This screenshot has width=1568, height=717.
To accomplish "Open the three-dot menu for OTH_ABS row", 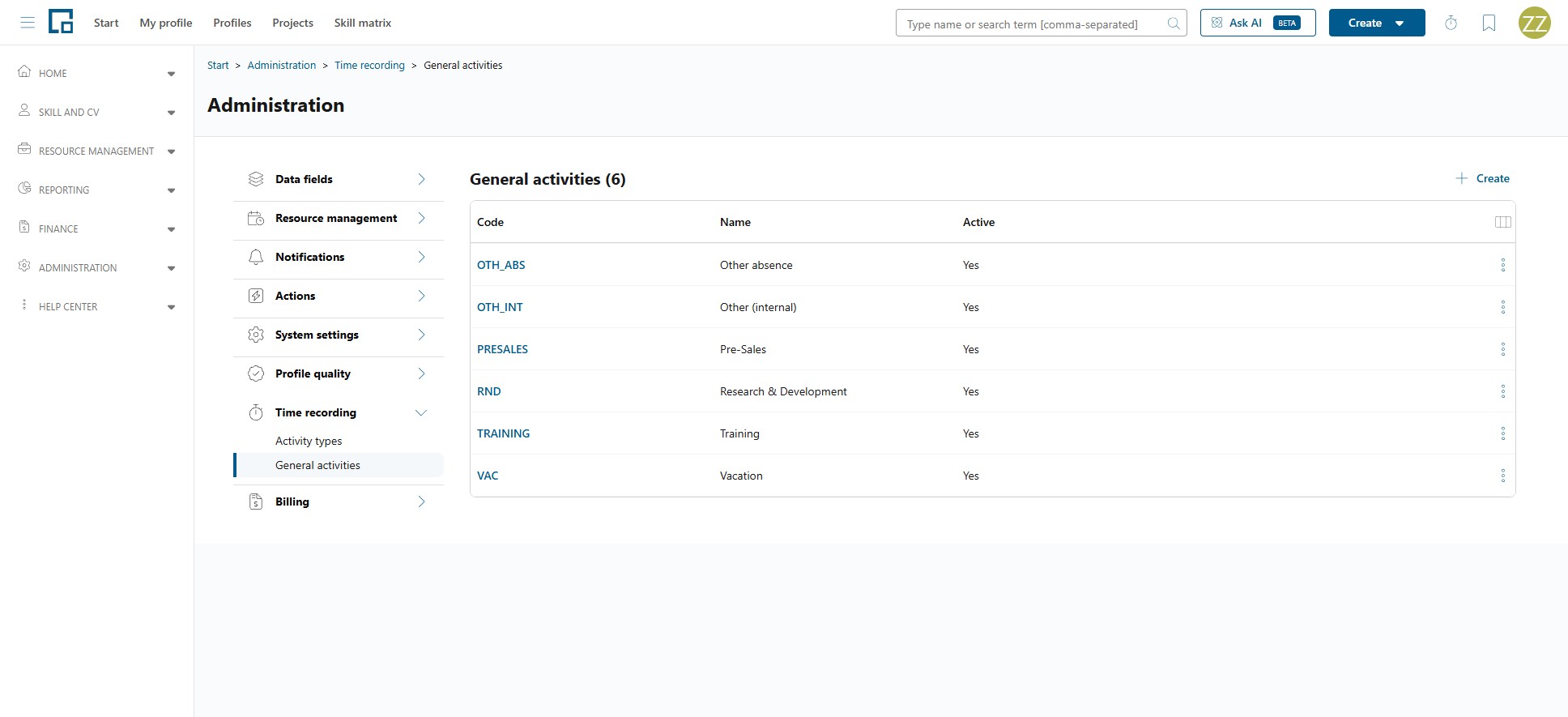I will pos(1503,265).
